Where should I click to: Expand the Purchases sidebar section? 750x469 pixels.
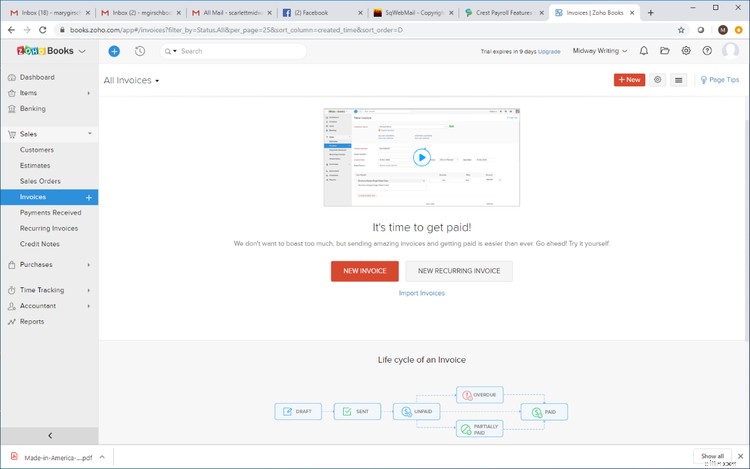(x=88, y=265)
